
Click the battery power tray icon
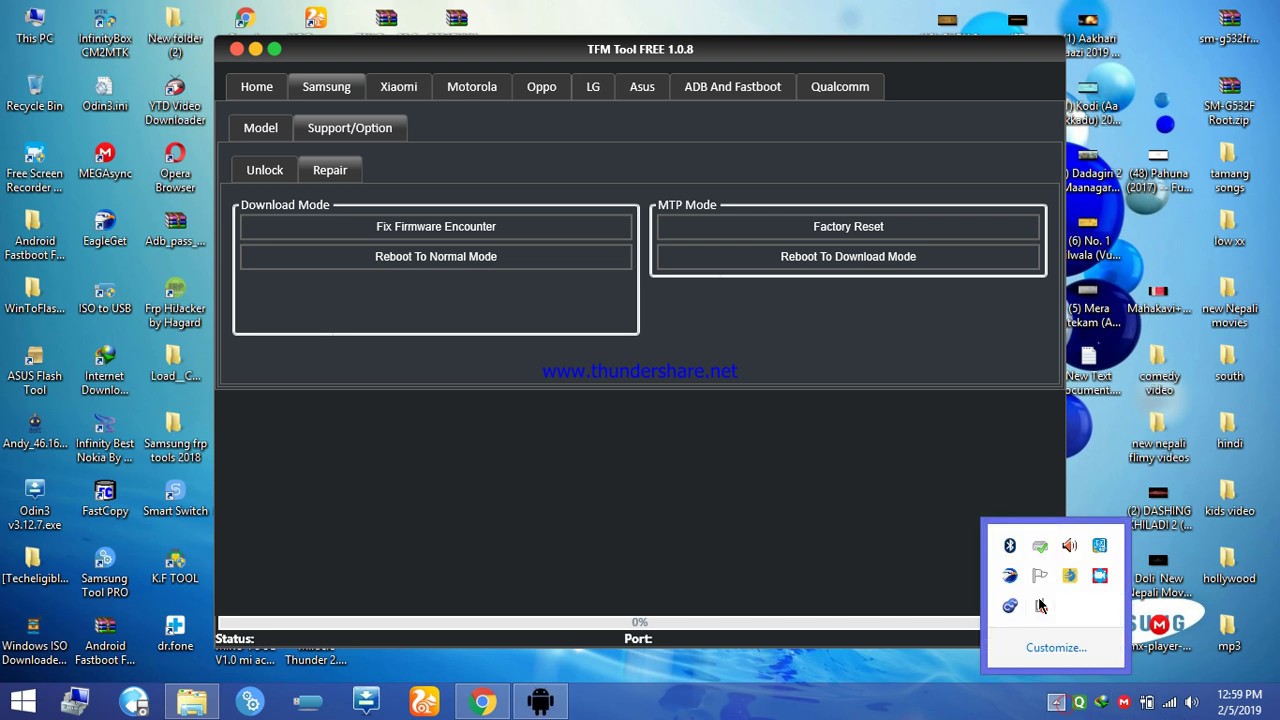coord(1147,703)
